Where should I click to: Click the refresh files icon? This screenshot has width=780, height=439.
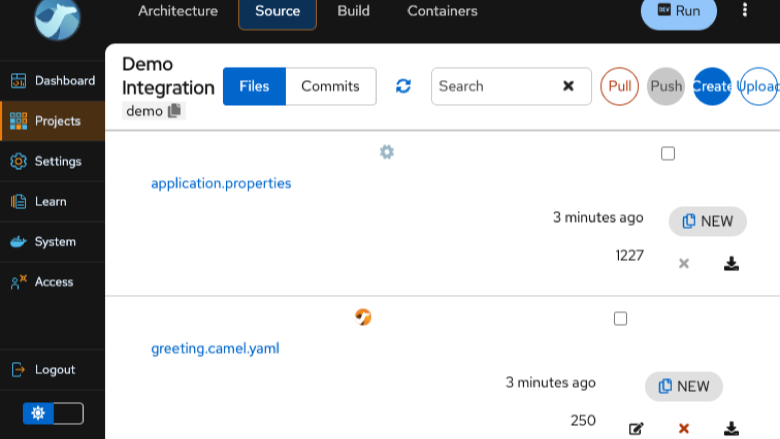coord(403,86)
